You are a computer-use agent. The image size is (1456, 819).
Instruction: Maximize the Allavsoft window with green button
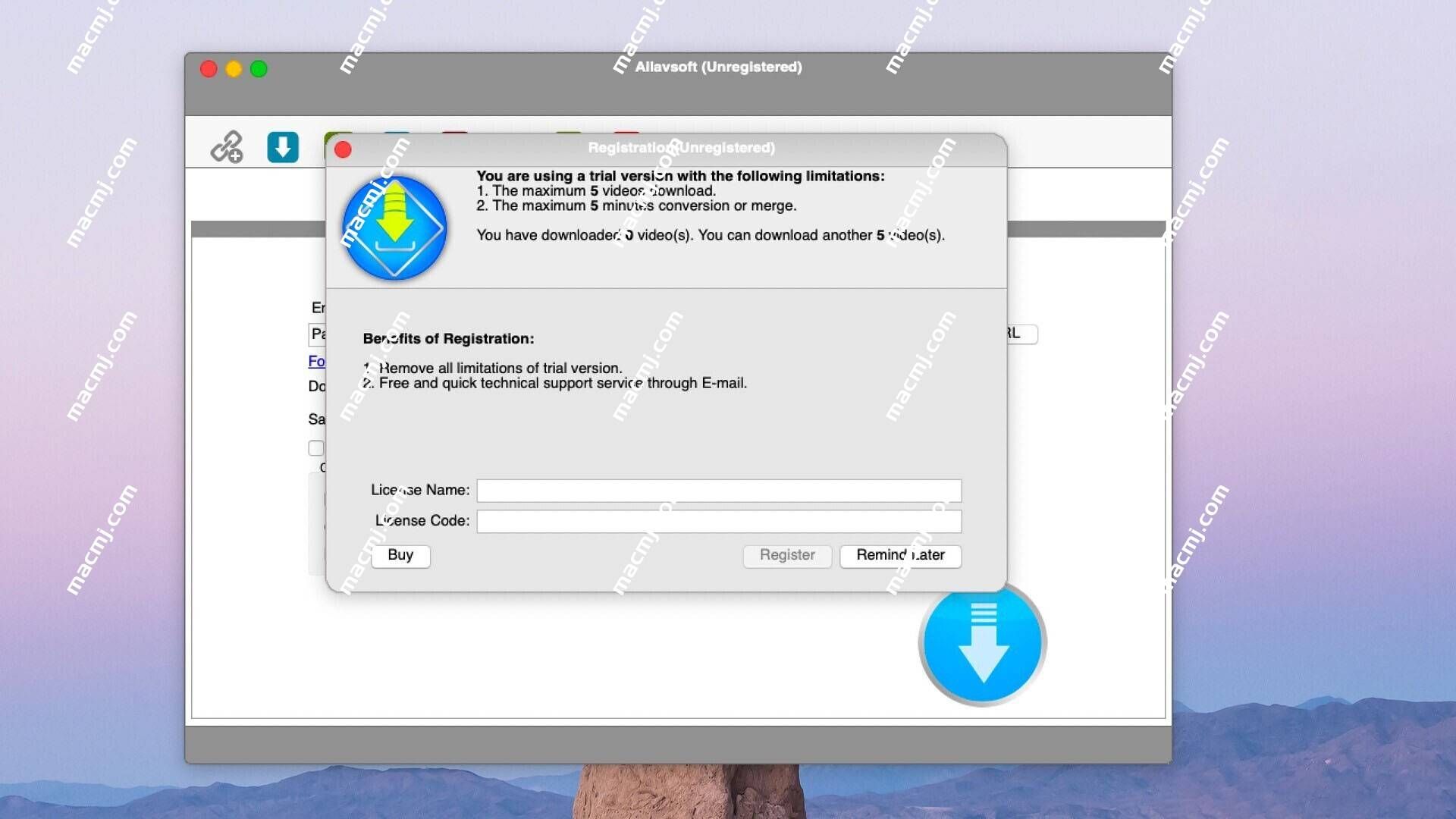click(259, 69)
